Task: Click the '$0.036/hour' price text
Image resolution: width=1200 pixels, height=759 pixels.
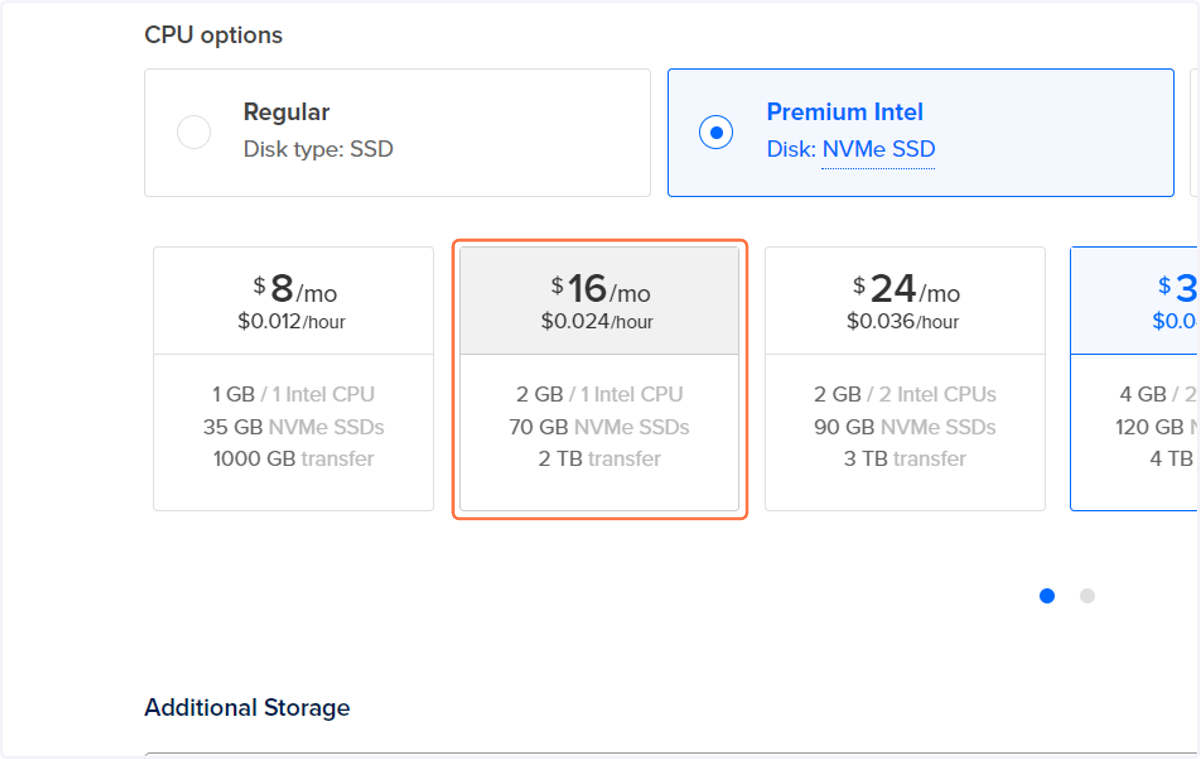Action: pos(903,322)
